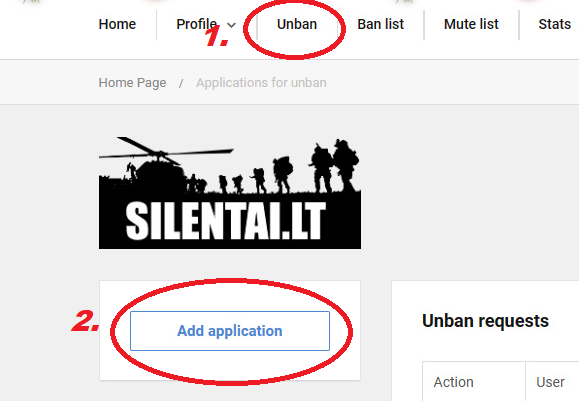Image resolution: width=579 pixels, height=401 pixels.
Task: Click the SILENTAI.LT text in logo
Action: pyautogui.click(x=226, y=221)
